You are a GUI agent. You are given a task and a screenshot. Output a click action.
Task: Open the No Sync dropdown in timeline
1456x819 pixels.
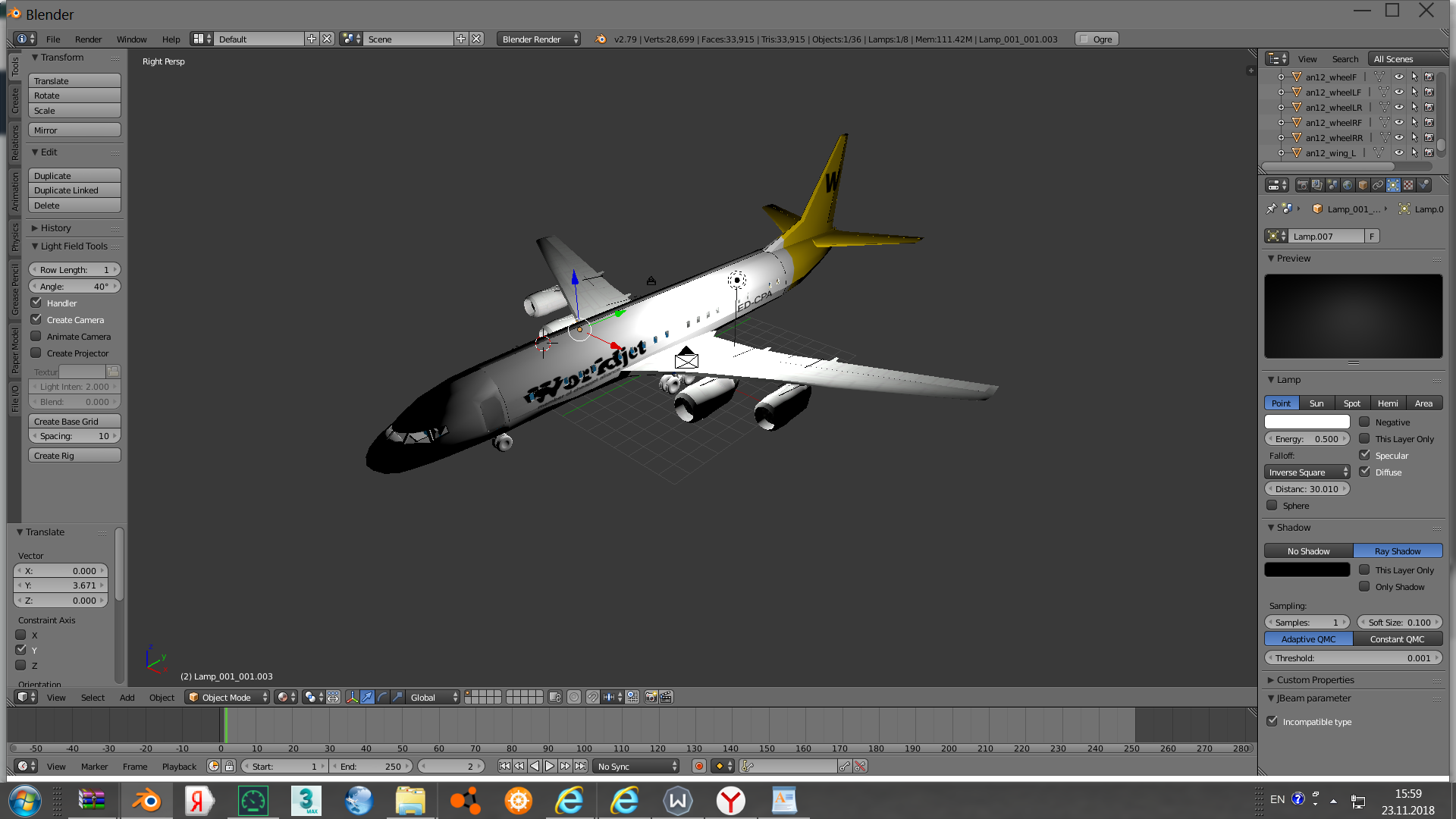point(635,766)
